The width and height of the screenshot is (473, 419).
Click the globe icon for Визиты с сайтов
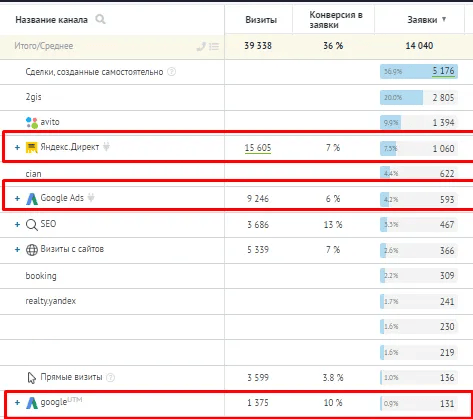[32, 250]
